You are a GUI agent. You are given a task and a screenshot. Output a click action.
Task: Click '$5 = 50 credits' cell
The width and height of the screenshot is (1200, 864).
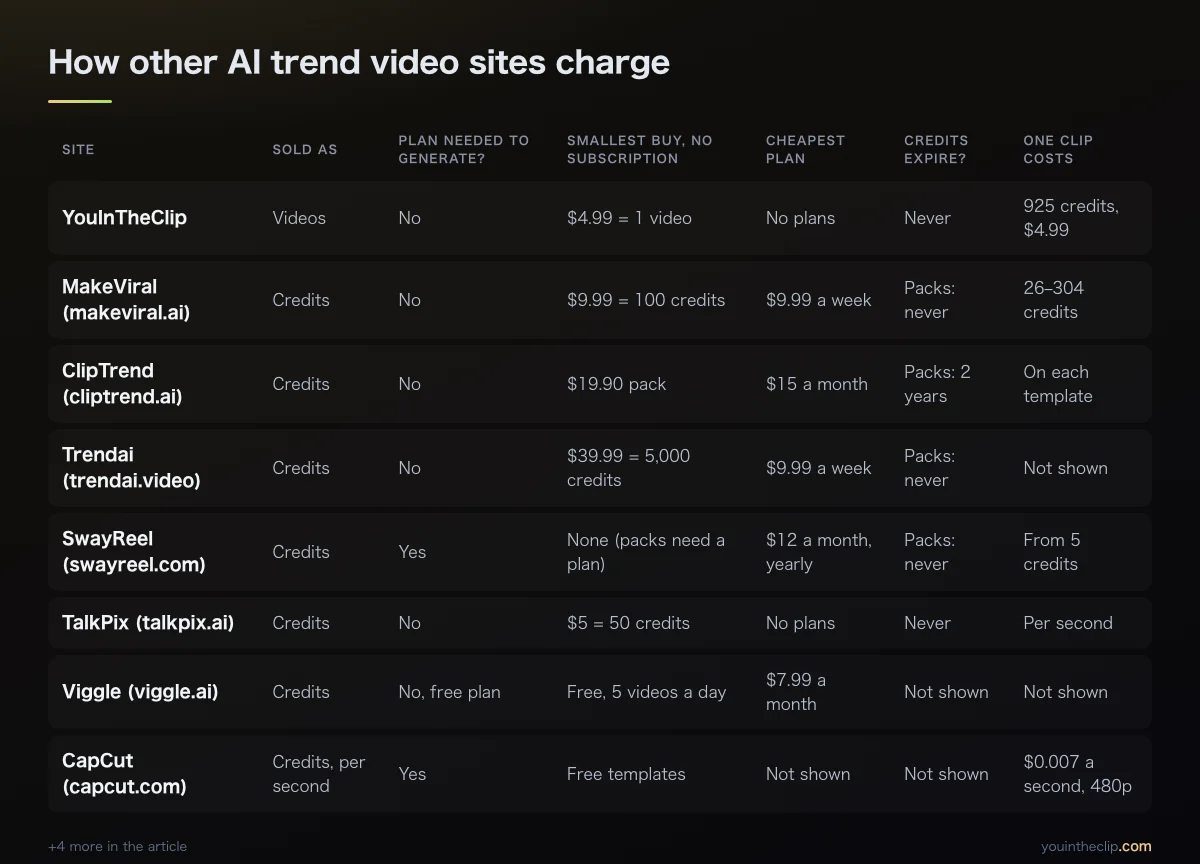coord(628,622)
